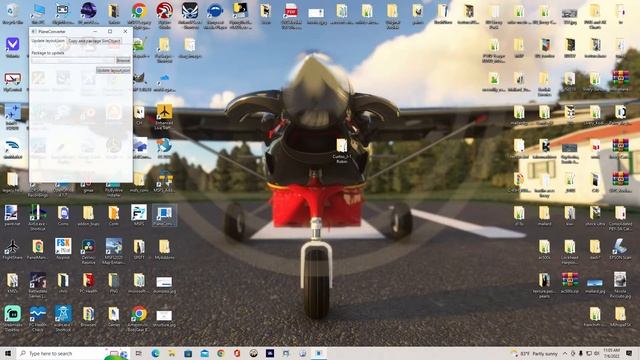640x360 pixels.
Task: Select the mallard.jpg image file
Action: pos(595,285)
